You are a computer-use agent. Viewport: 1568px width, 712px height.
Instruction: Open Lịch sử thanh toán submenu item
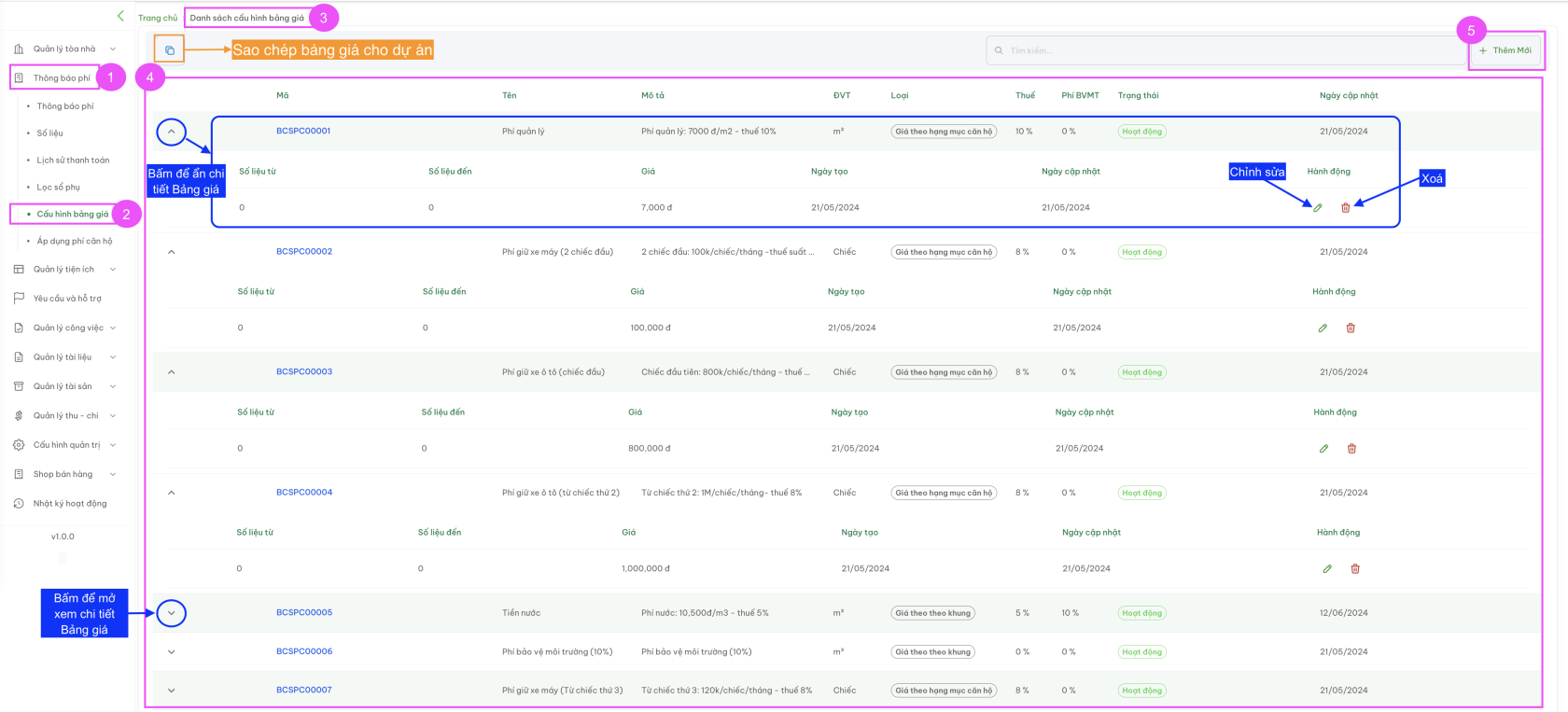[73, 161]
